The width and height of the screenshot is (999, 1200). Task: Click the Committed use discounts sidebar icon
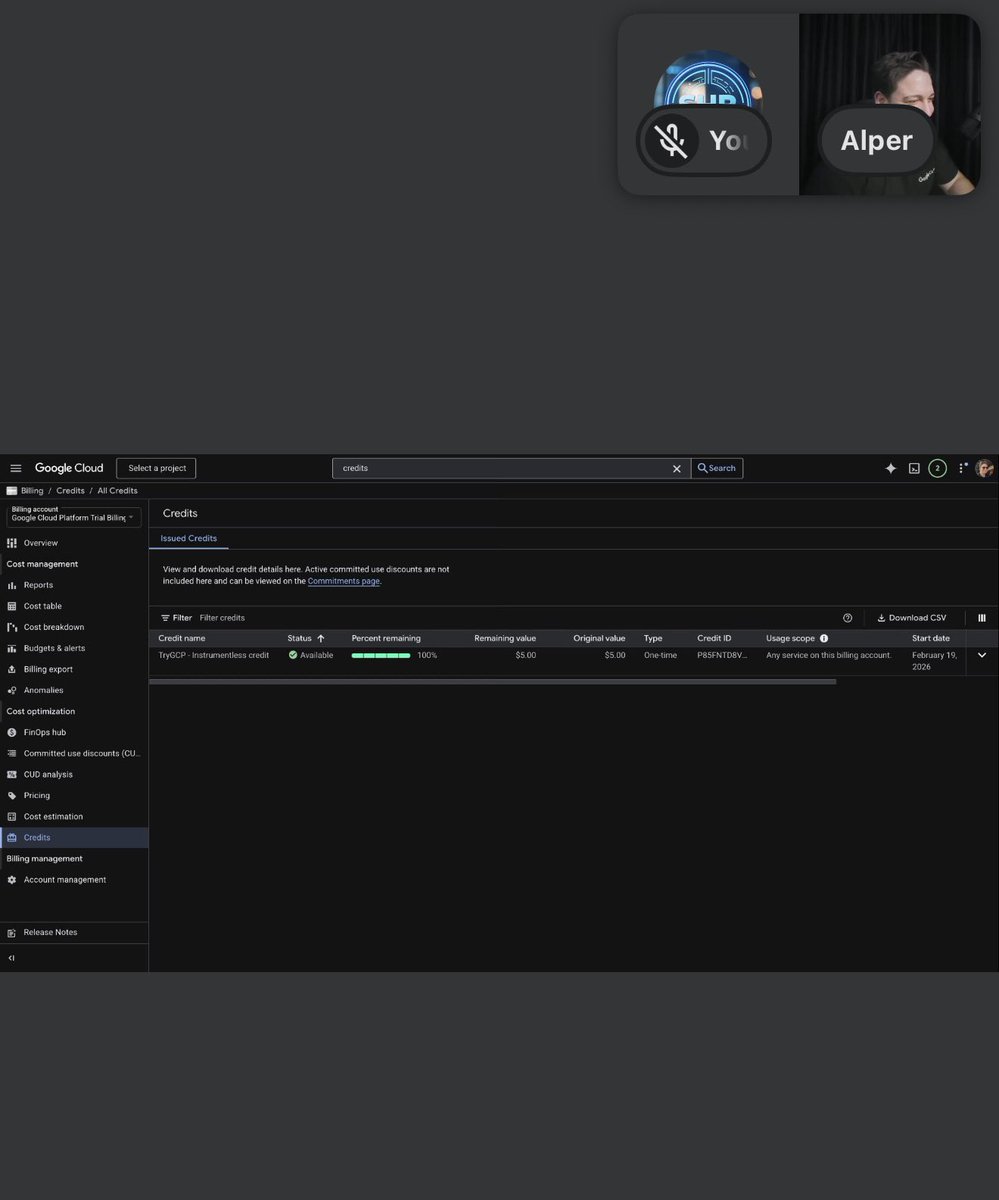click(12, 753)
